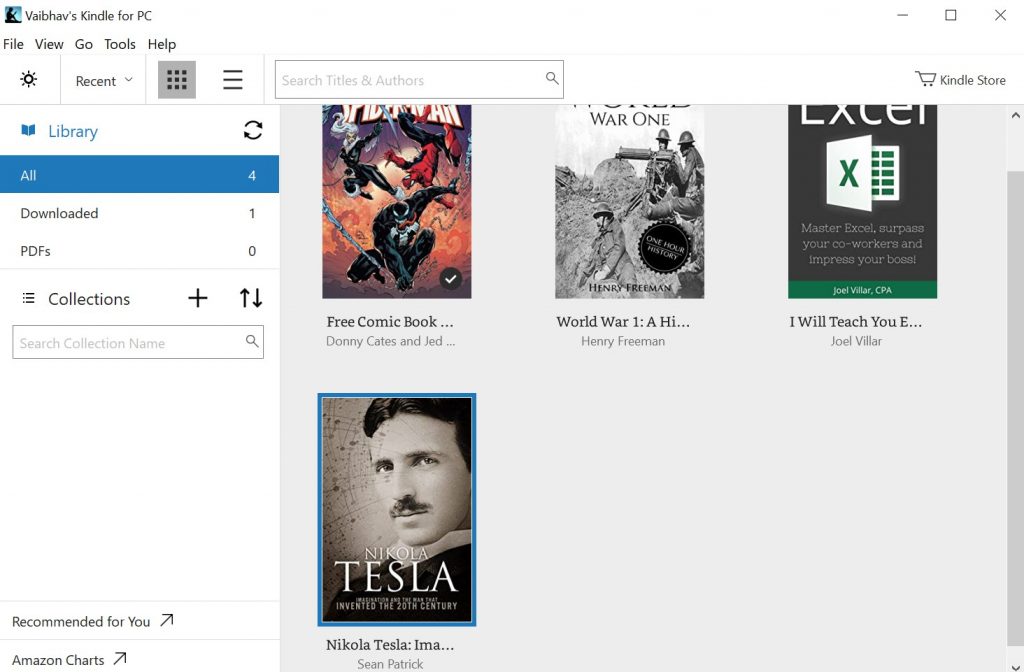Open the Recent sort dropdown
The image size is (1024, 672).
coord(104,81)
